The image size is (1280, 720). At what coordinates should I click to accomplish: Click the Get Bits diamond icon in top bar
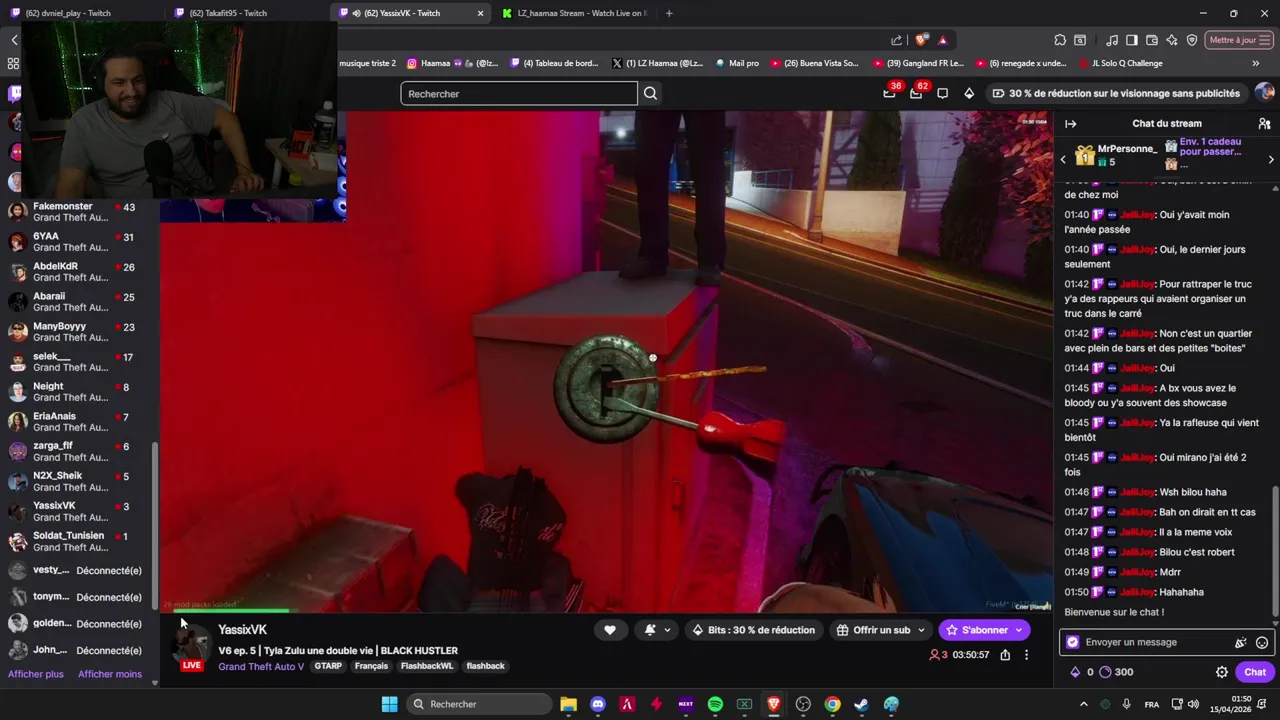pyautogui.click(x=969, y=93)
